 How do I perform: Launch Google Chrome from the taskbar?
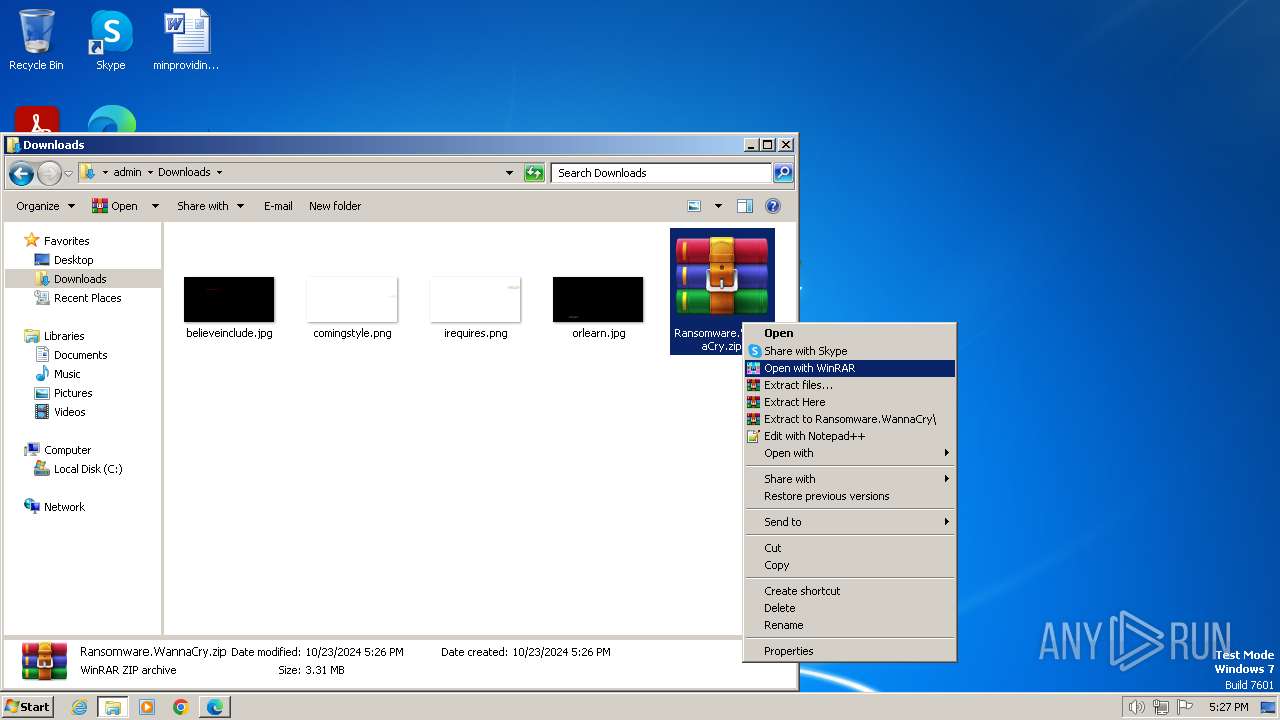coord(181,707)
